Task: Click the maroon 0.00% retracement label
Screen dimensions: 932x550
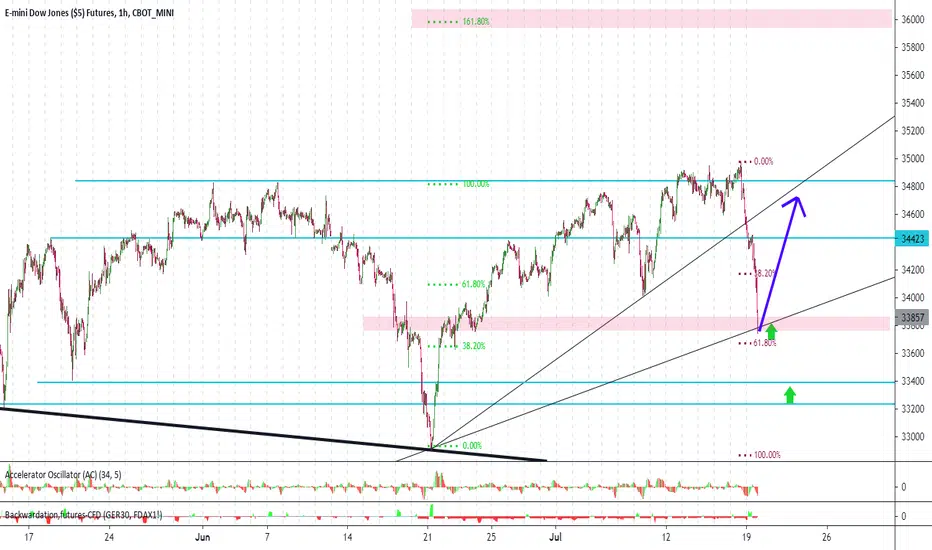Action: pos(763,161)
